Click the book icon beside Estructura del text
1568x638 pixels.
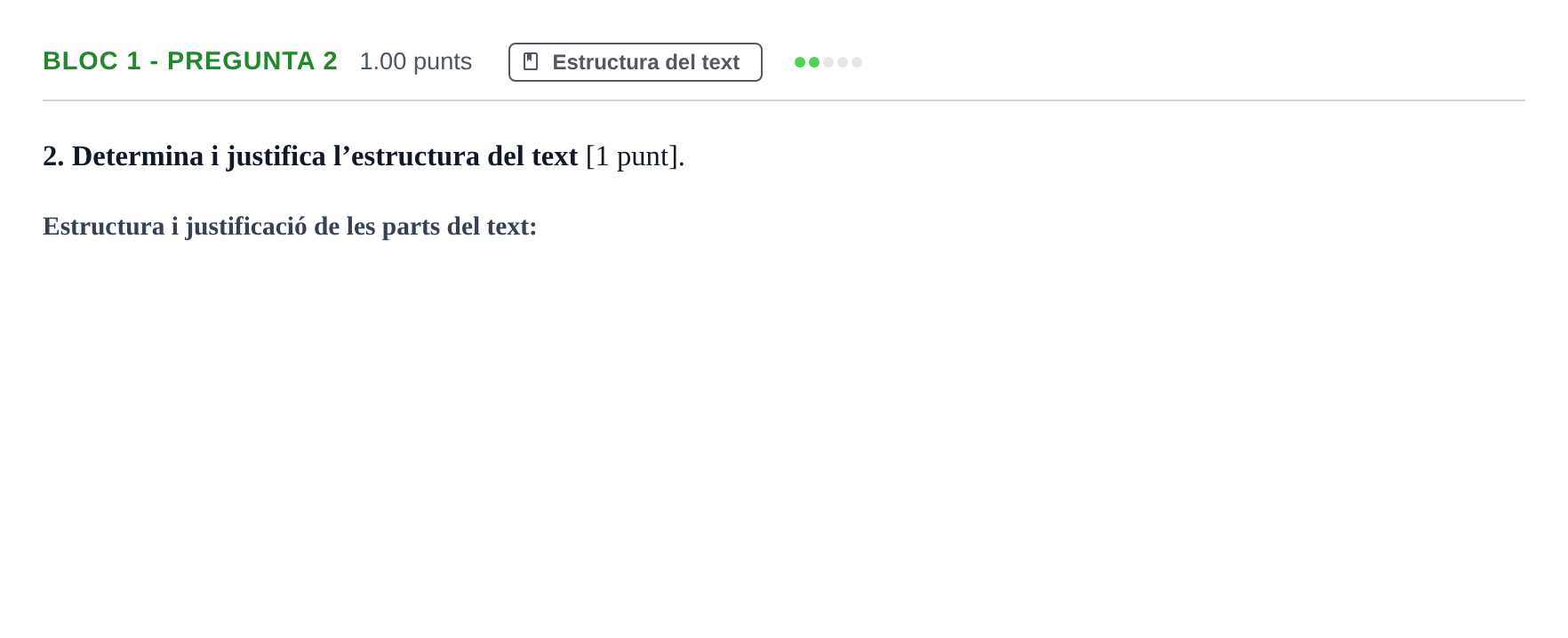(531, 61)
